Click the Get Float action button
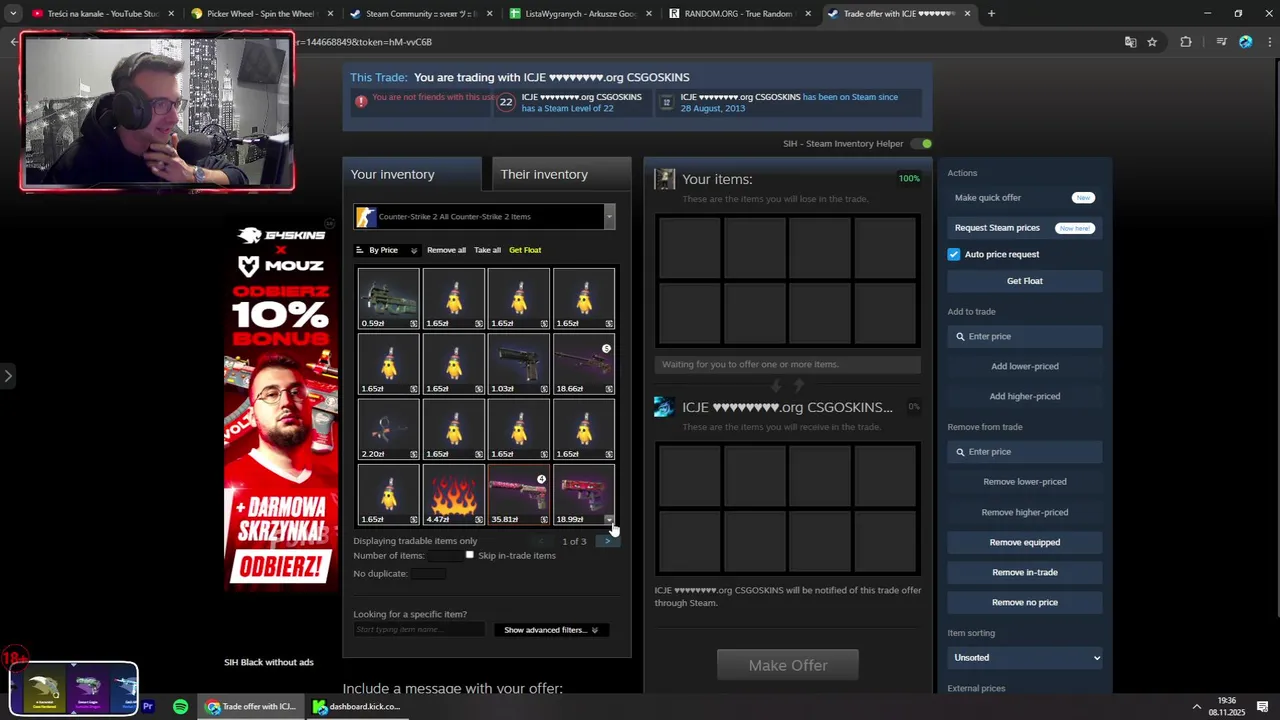 [1025, 281]
